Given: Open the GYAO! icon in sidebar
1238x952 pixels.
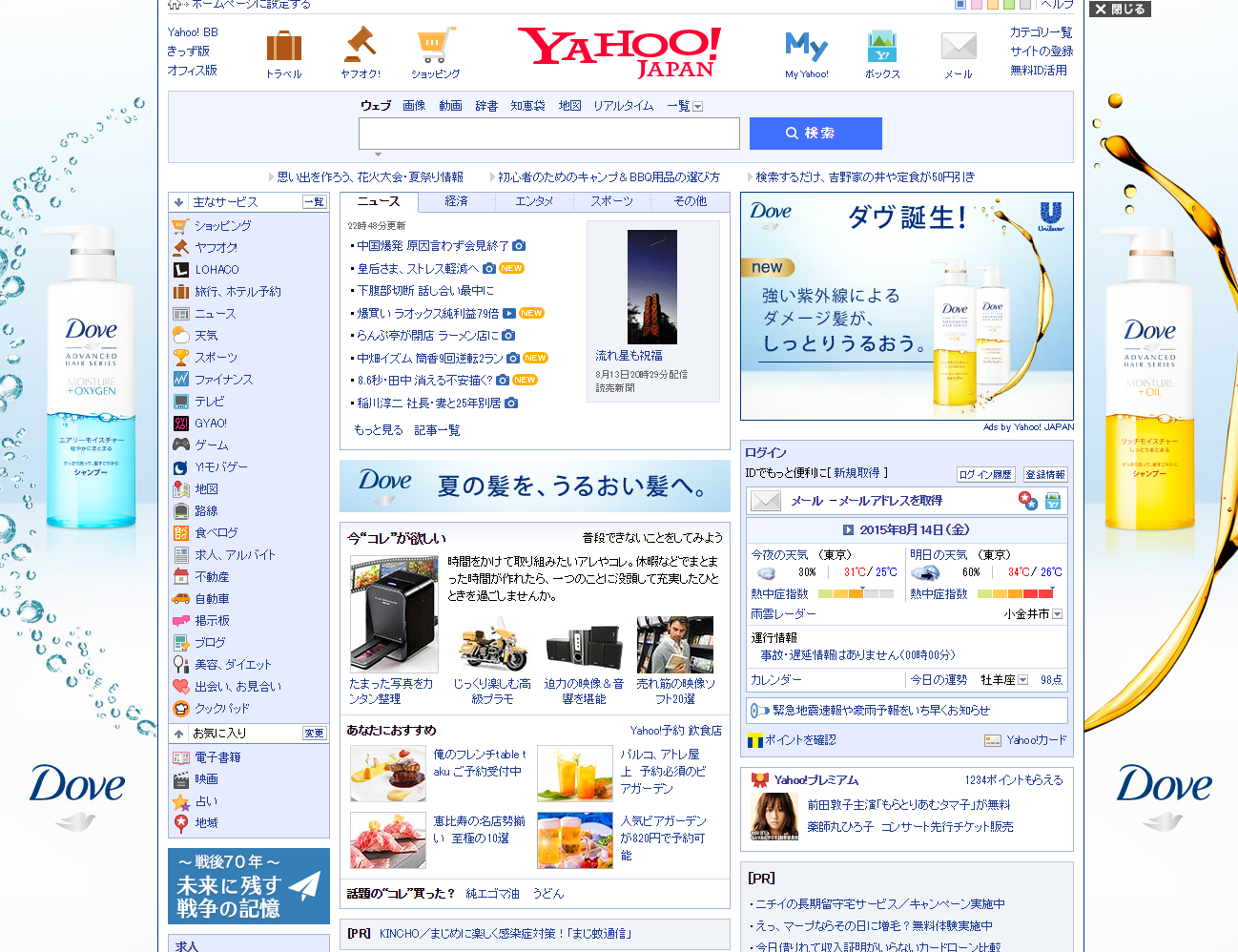Looking at the screenshot, I should [180, 424].
